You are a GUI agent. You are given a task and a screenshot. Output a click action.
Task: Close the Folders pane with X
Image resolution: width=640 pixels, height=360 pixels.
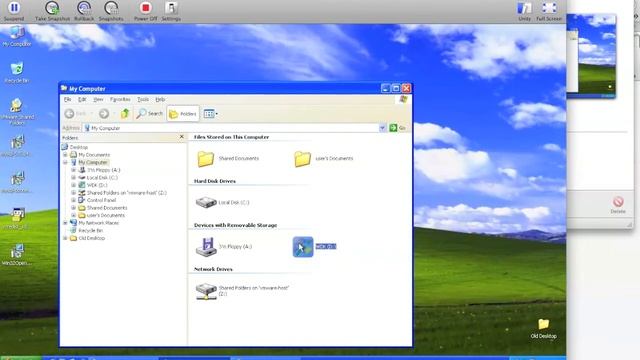point(182,137)
